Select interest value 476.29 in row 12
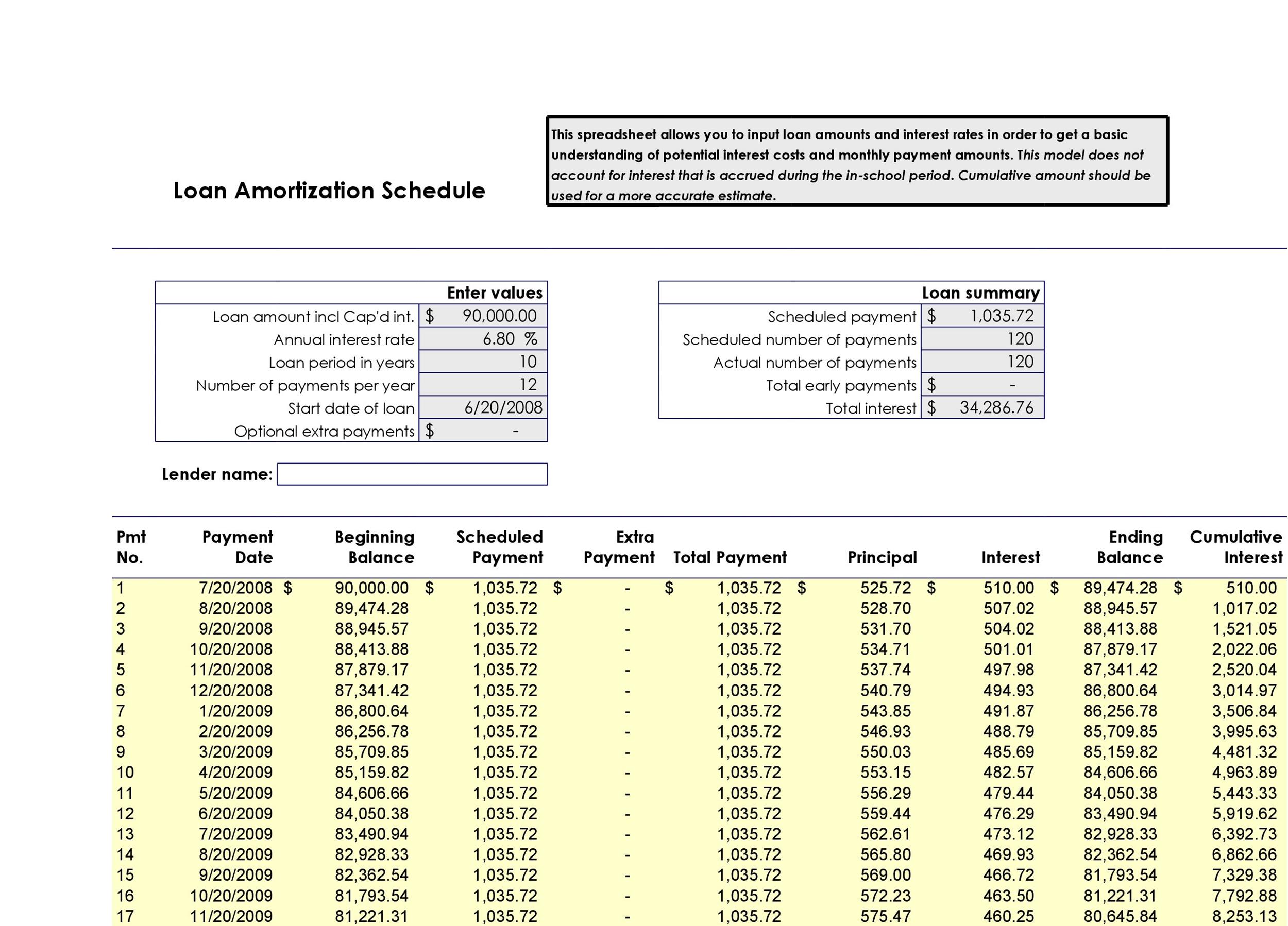The image size is (1288, 926). pos(1008,814)
